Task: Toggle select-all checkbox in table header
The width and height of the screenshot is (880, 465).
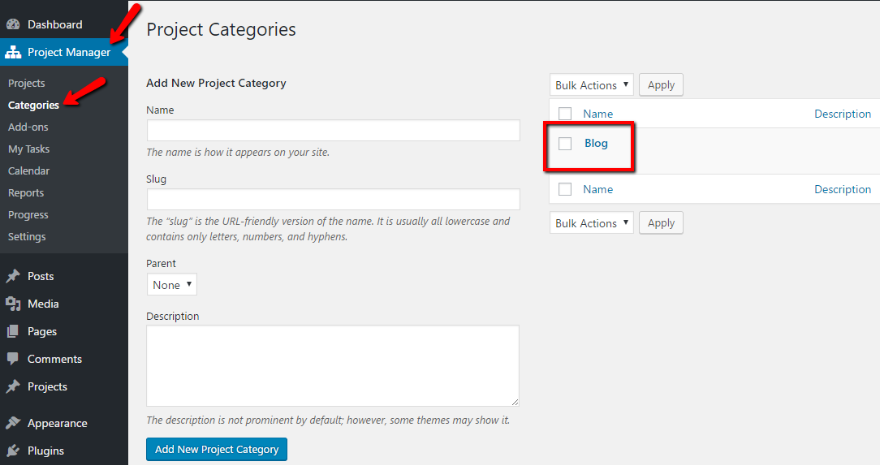Action: [565, 114]
